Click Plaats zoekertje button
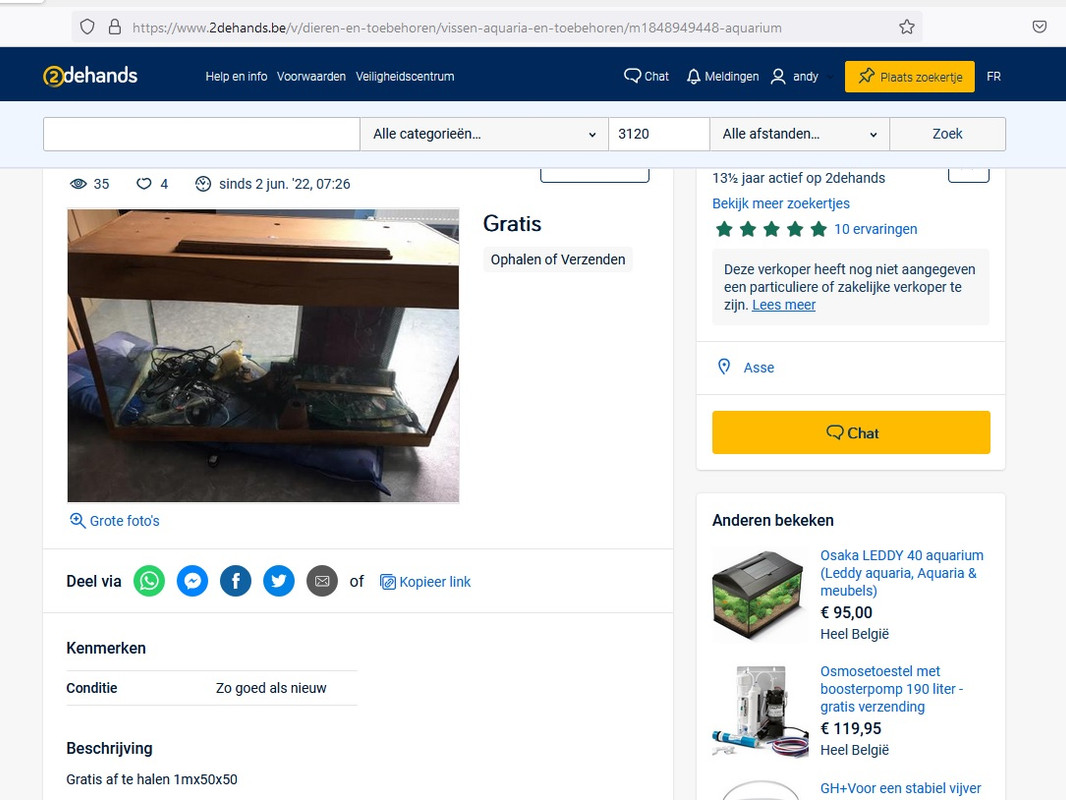The width and height of the screenshot is (1066, 800). (909, 77)
